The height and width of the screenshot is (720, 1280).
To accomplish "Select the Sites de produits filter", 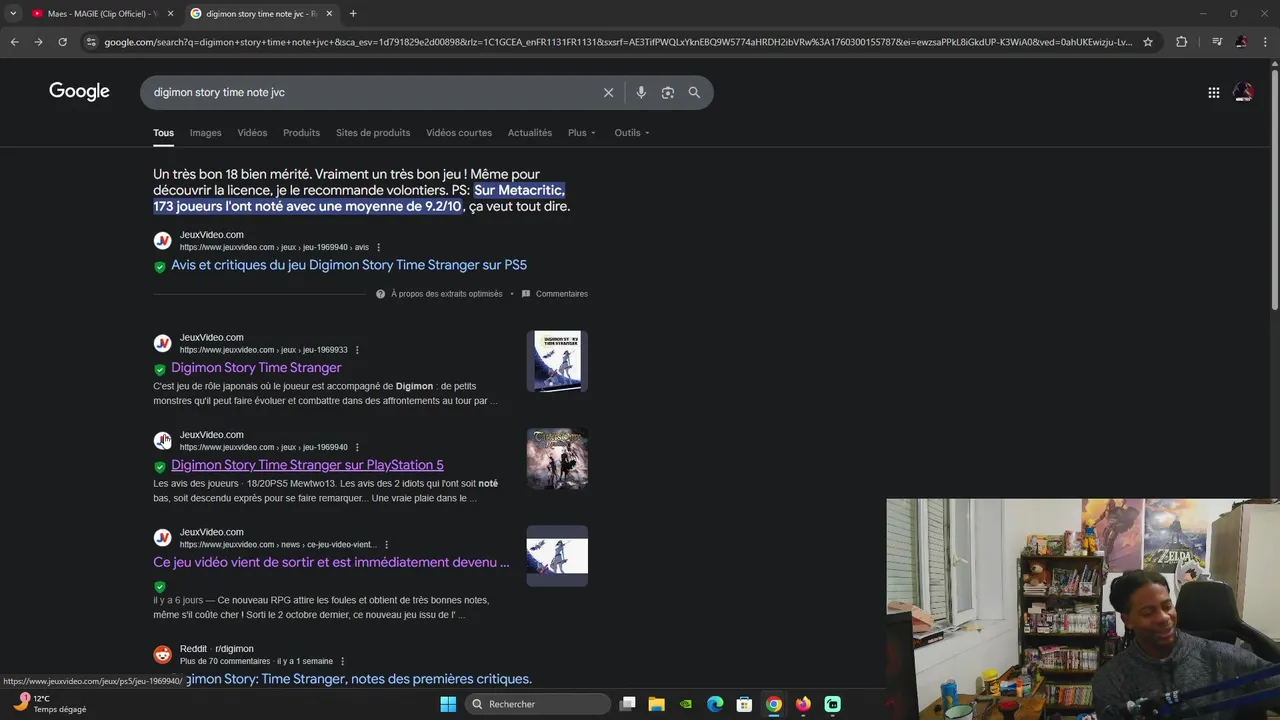I will [373, 132].
